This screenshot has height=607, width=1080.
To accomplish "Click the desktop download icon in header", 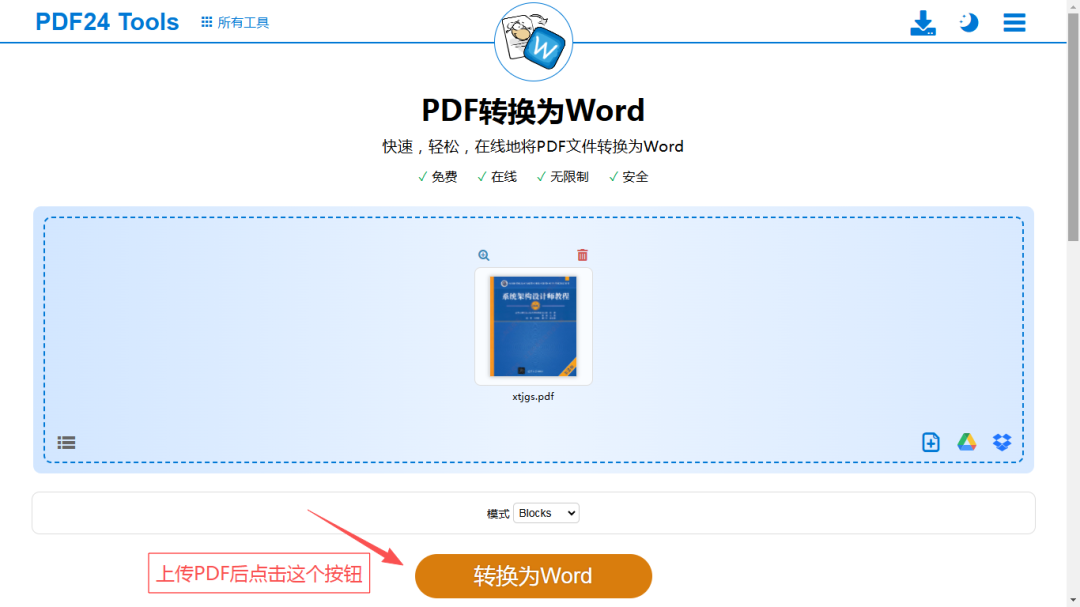I will (x=922, y=23).
